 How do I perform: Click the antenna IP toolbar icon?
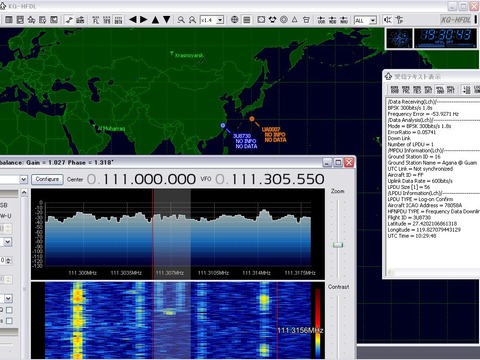[399, 20]
